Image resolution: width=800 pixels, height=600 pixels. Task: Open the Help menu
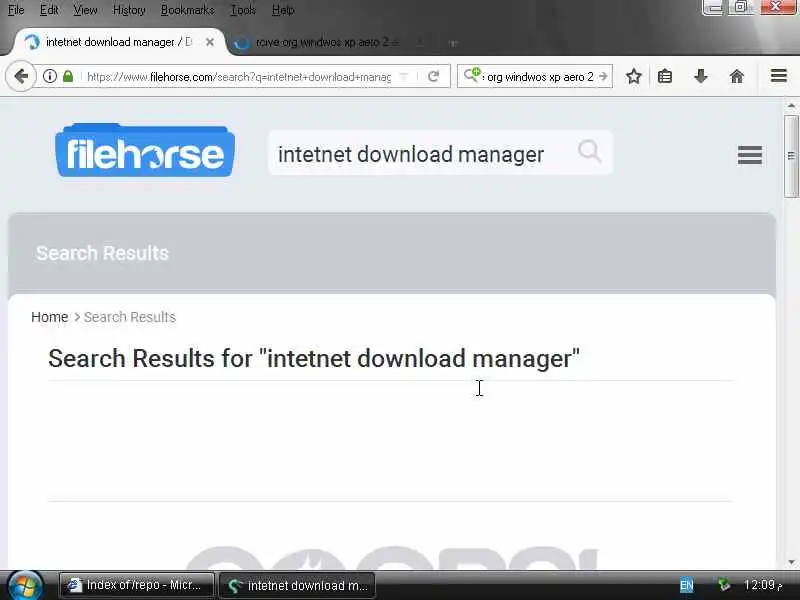[283, 10]
